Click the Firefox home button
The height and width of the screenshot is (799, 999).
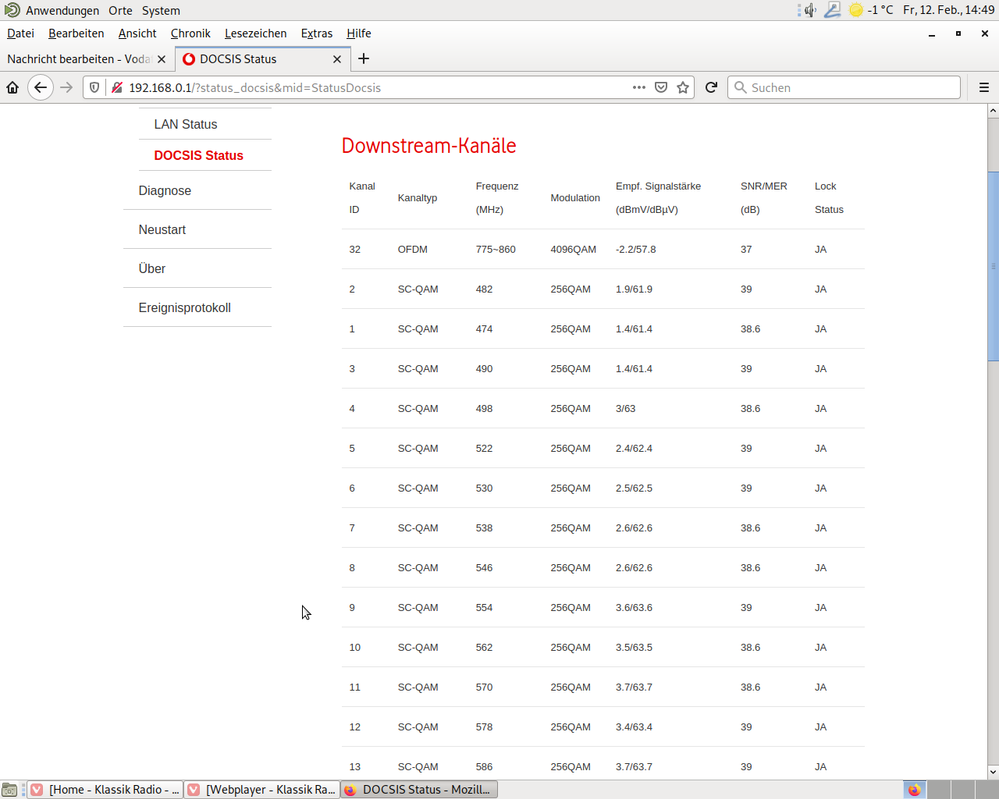pyautogui.click(x=12, y=88)
